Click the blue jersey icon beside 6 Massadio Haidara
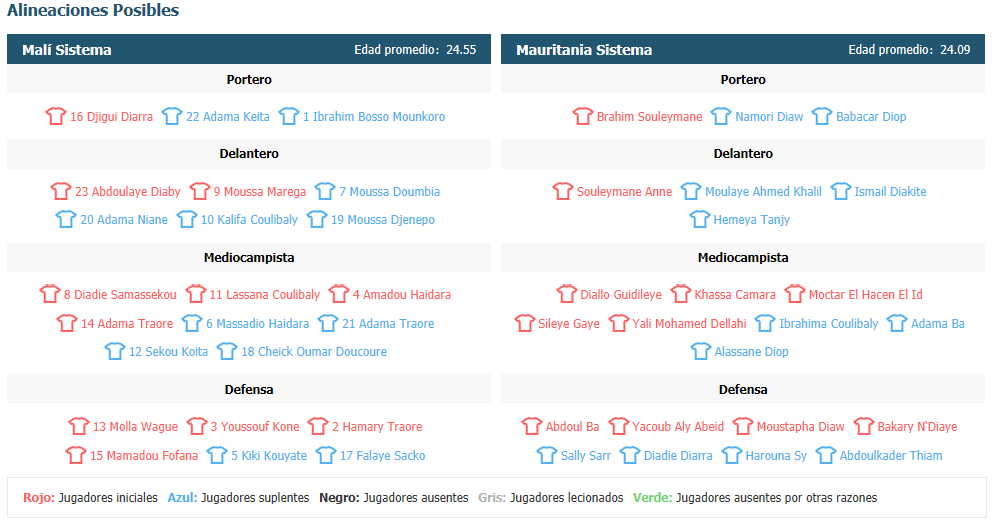This screenshot has width=993, height=522. [x=192, y=323]
